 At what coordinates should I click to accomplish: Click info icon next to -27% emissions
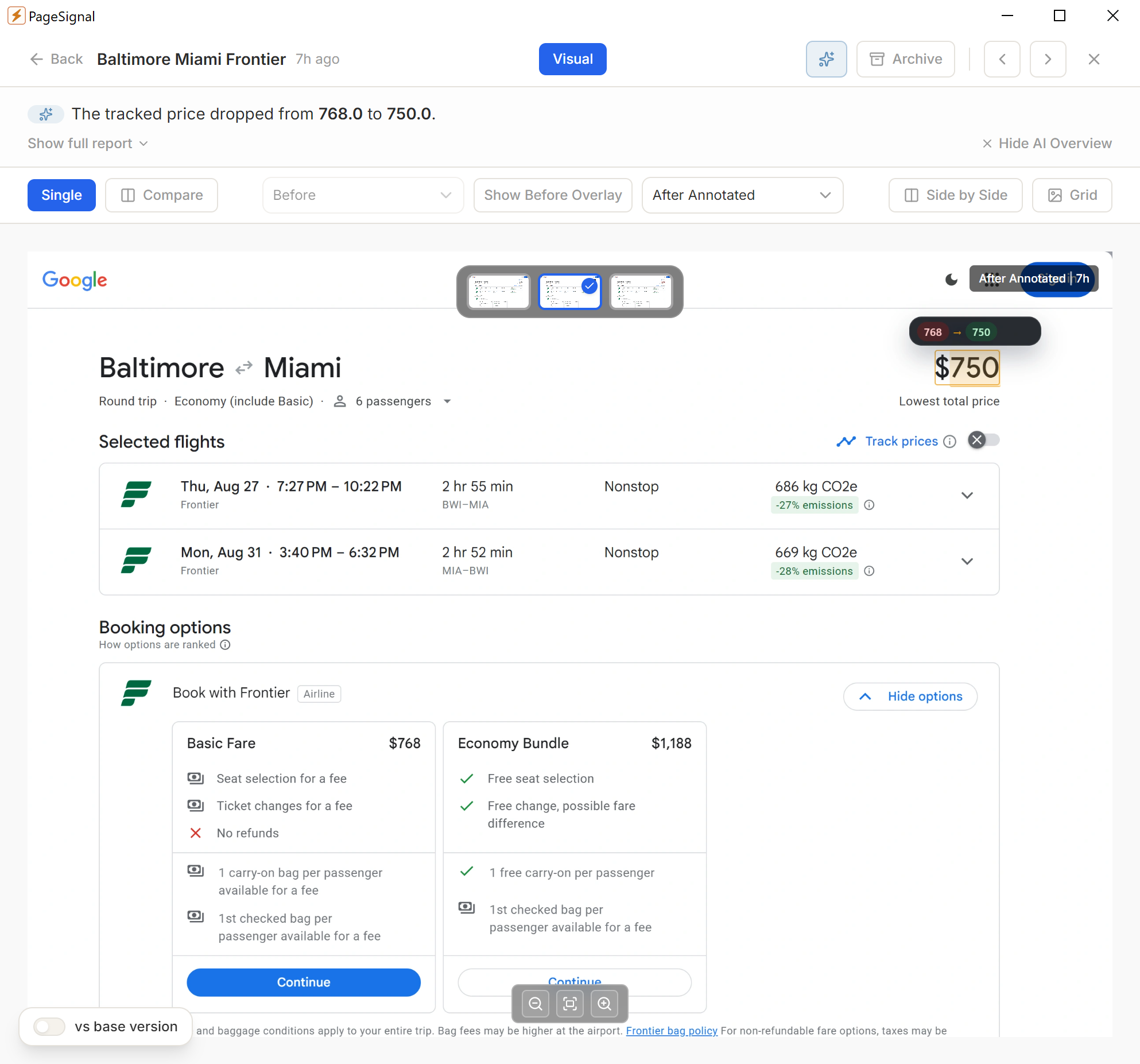pyautogui.click(x=869, y=505)
